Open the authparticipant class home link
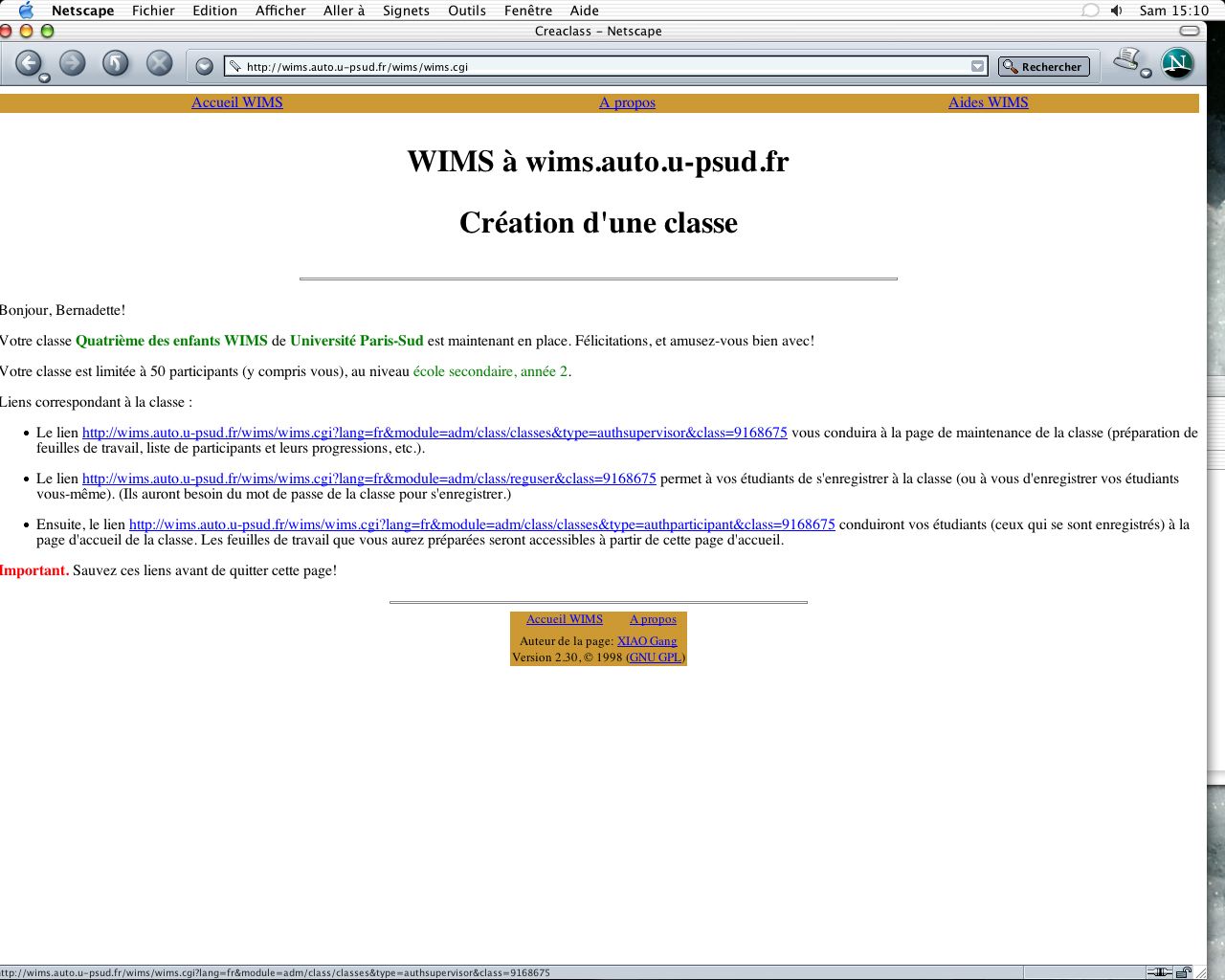Viewport: 1225px width, 980px height. [482, 524]
